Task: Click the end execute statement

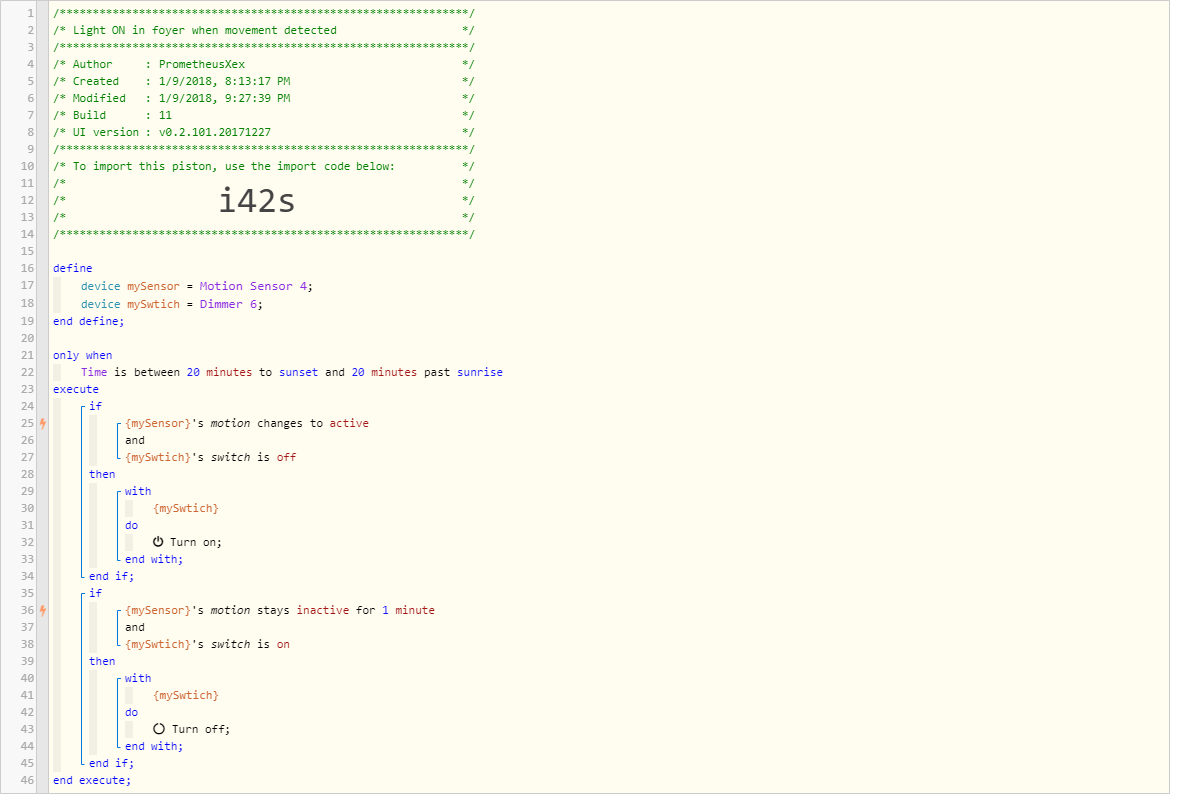Action: [92, 781]
